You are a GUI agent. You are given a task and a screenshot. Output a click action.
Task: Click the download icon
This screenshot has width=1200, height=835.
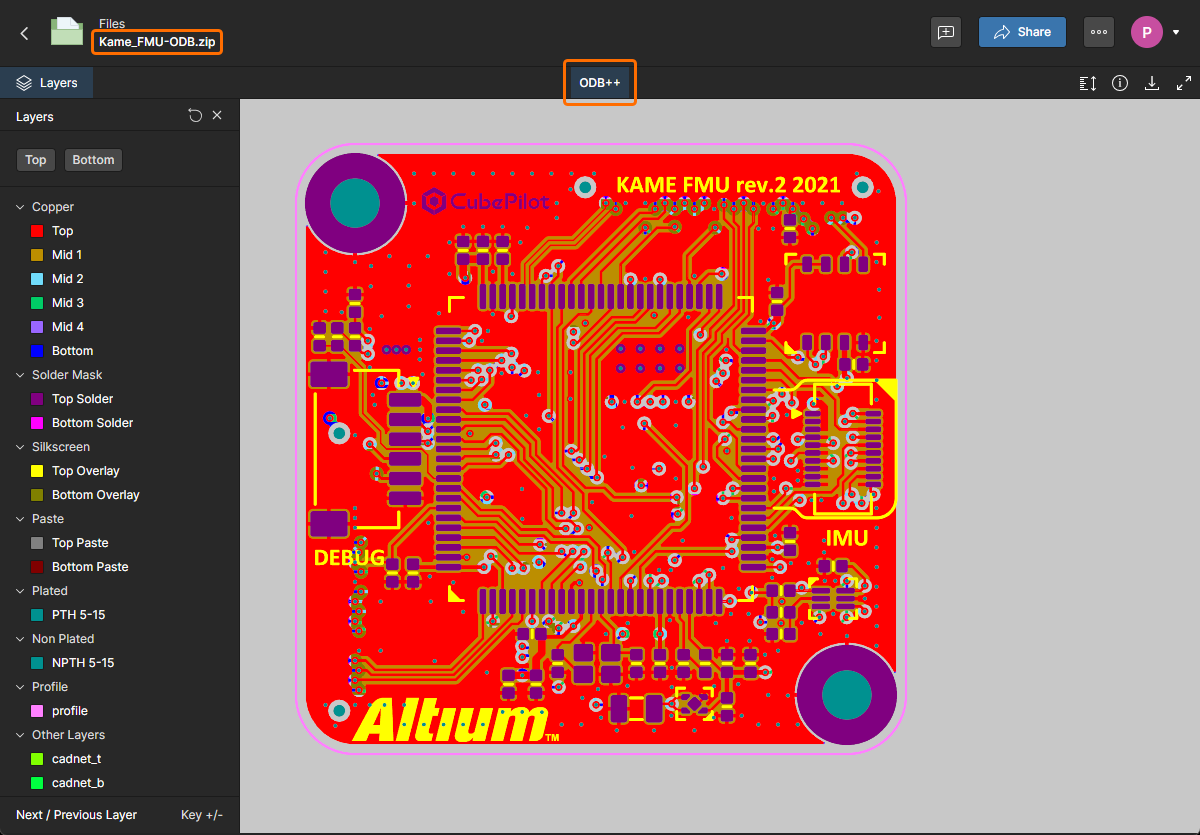click(1152, 84)
